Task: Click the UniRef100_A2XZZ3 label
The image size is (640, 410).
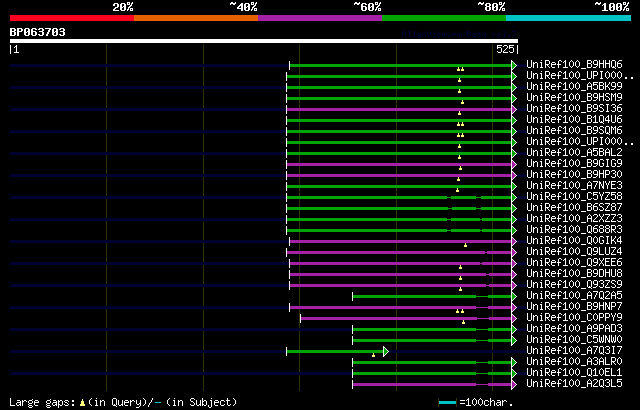Action: [x=574, y=219]
